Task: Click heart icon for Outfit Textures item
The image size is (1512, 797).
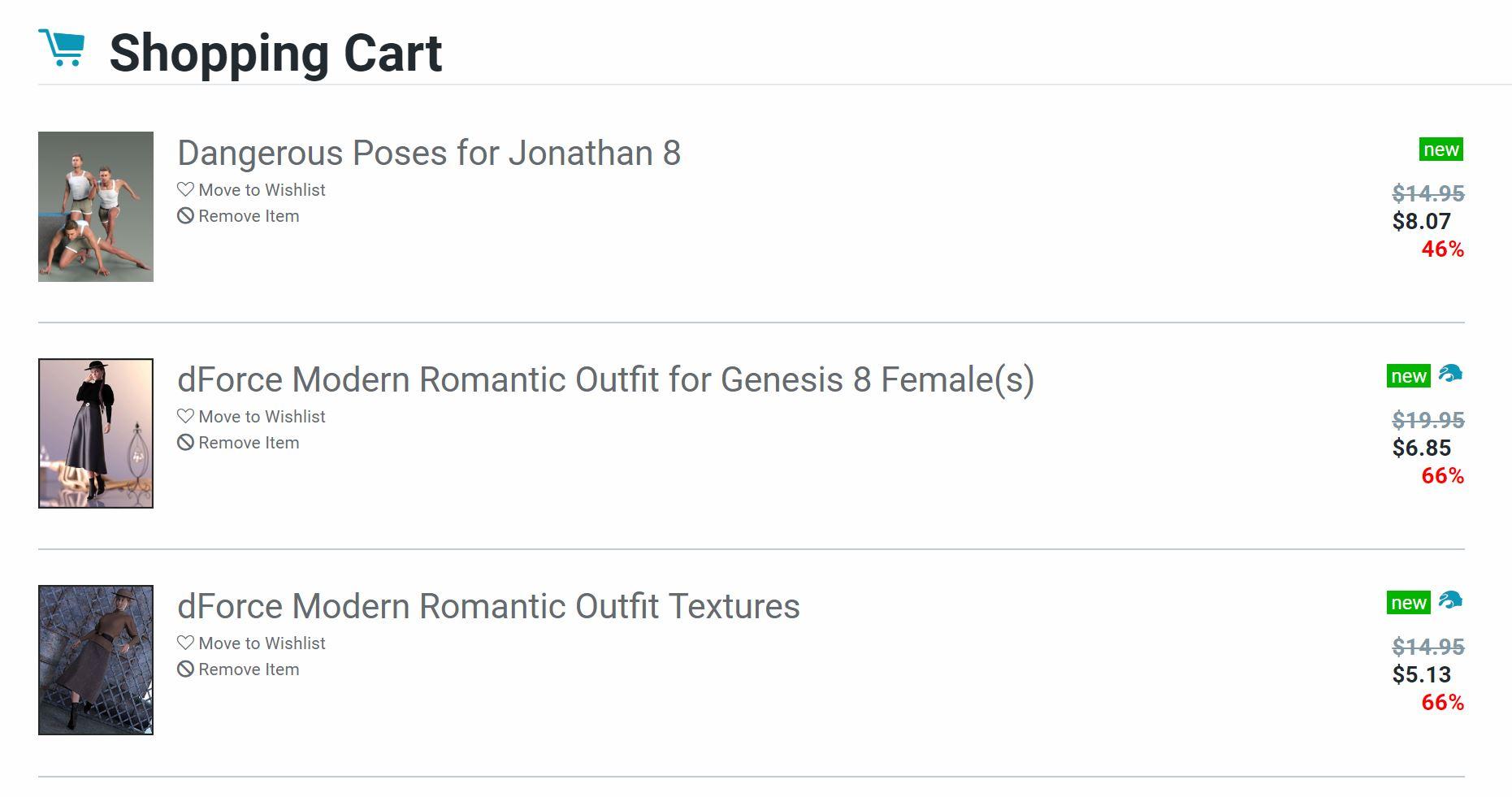Action: pos(185,643)
